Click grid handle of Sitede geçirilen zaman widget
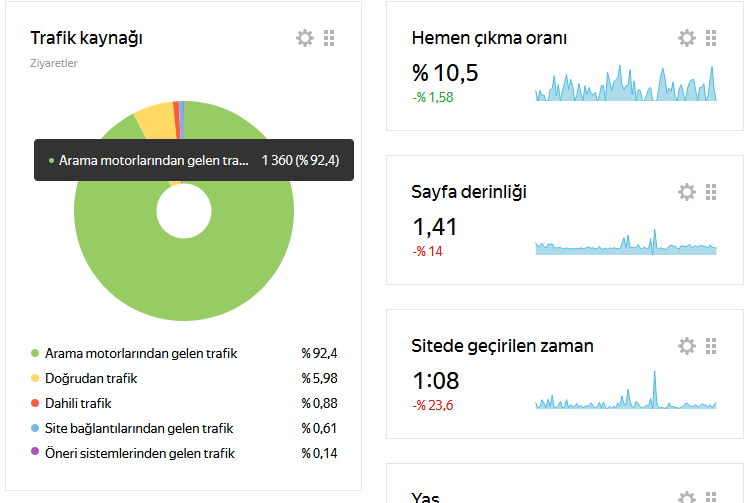Image resolution: width=752 pixels, height=503 pixels. click(711, 346)
